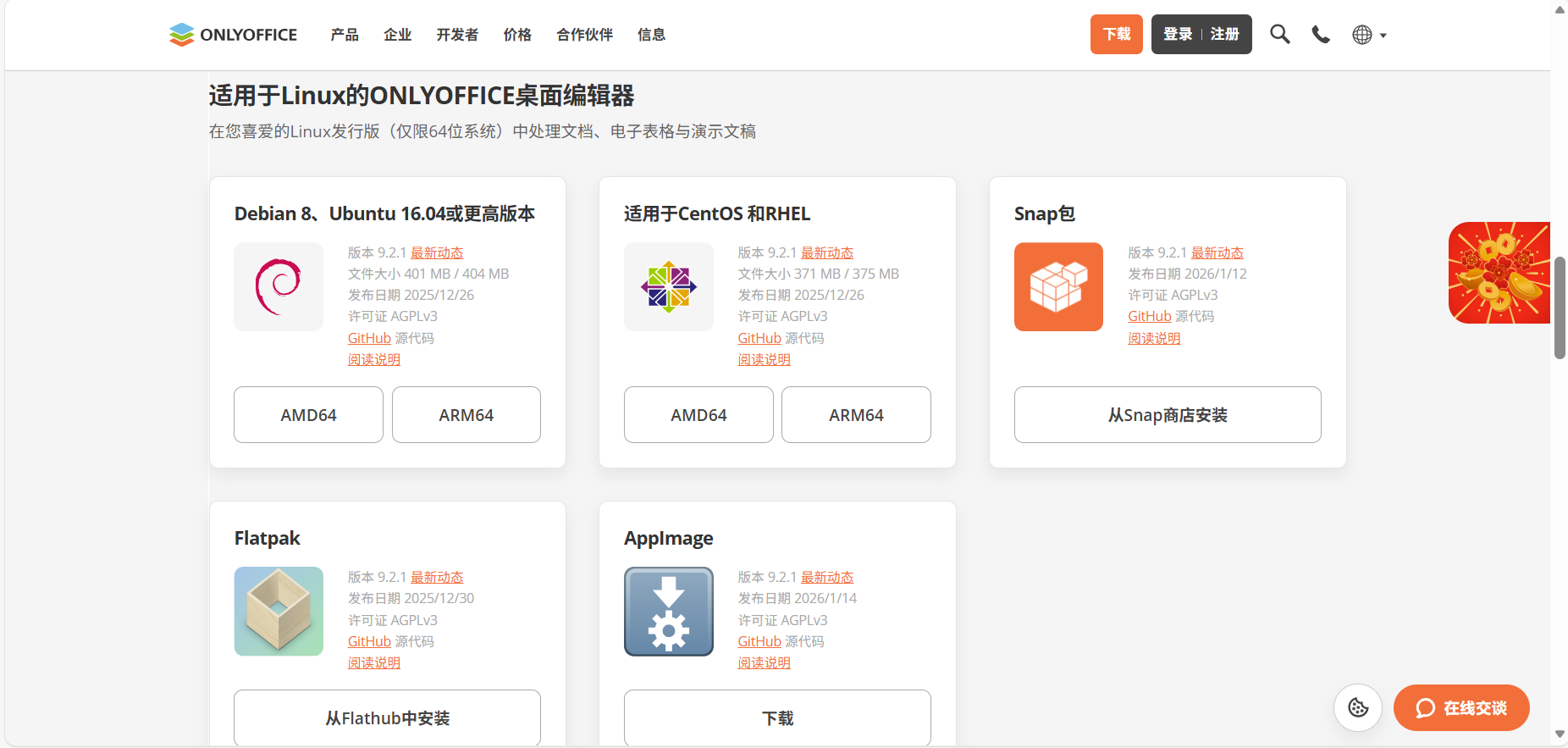
Task: Click the Flatpak wooden box icon
Action: pos(279,612)
